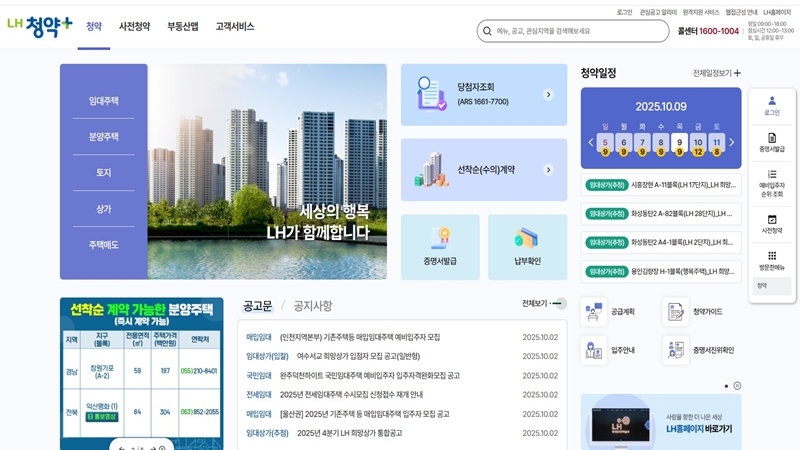Viewport: 800px width, 450px height.
Task: Open 완주덕천하이트 국민임대주택 notice
Action: tap(369, 376)
